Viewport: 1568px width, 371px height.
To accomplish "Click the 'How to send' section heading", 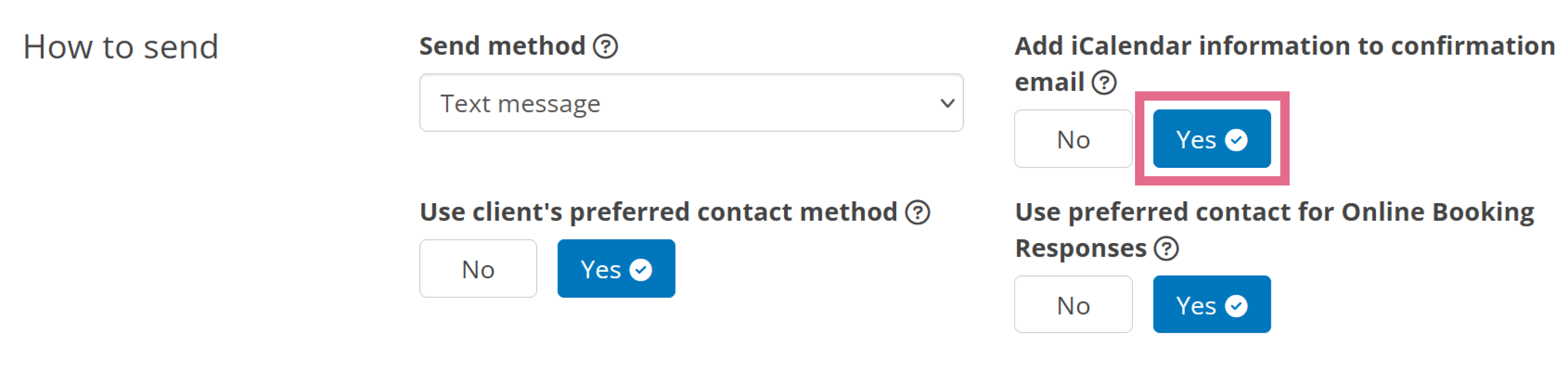I will click(x=120, y=47).
